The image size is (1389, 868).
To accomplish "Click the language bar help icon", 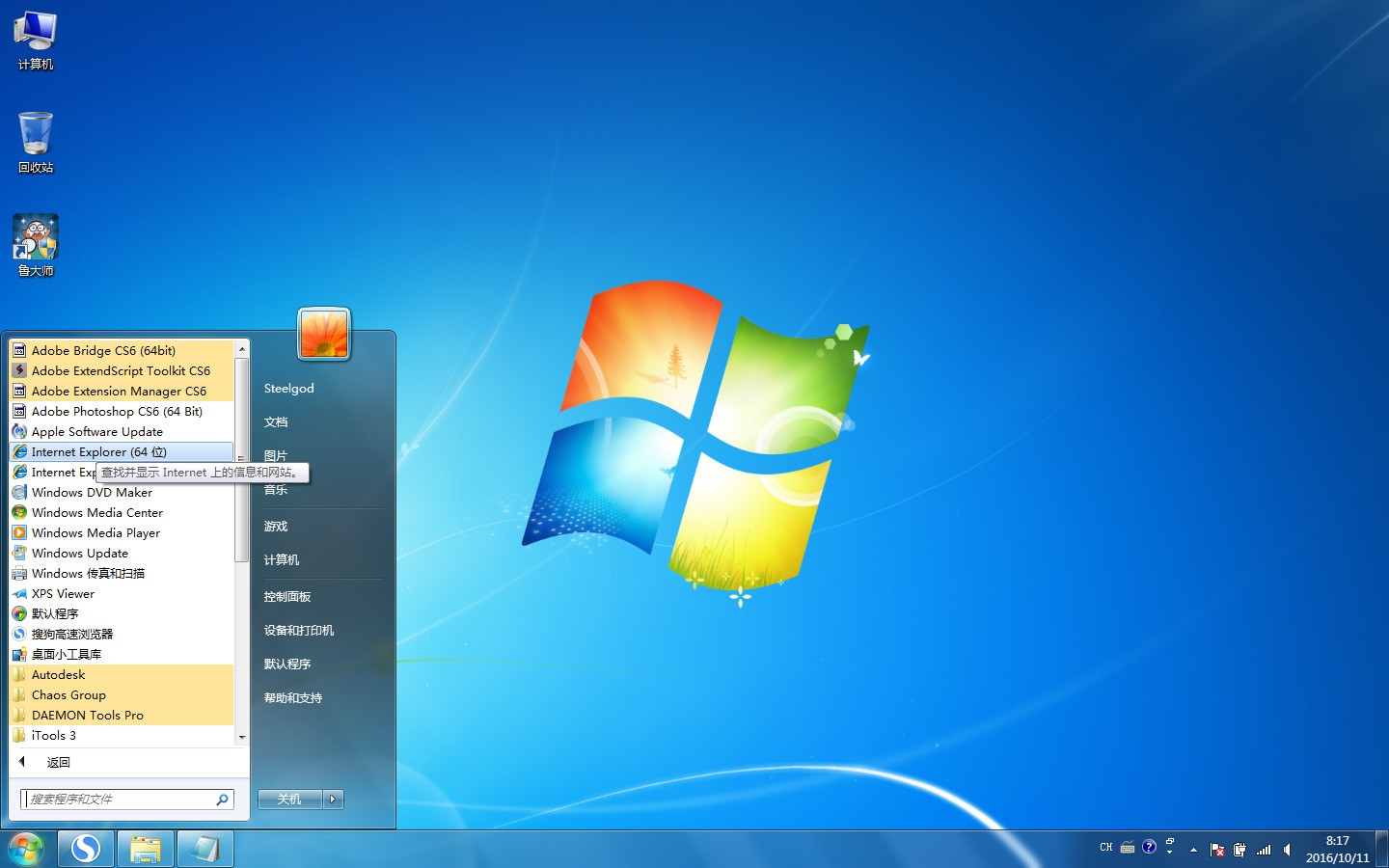I will [x=1149, y=847].
